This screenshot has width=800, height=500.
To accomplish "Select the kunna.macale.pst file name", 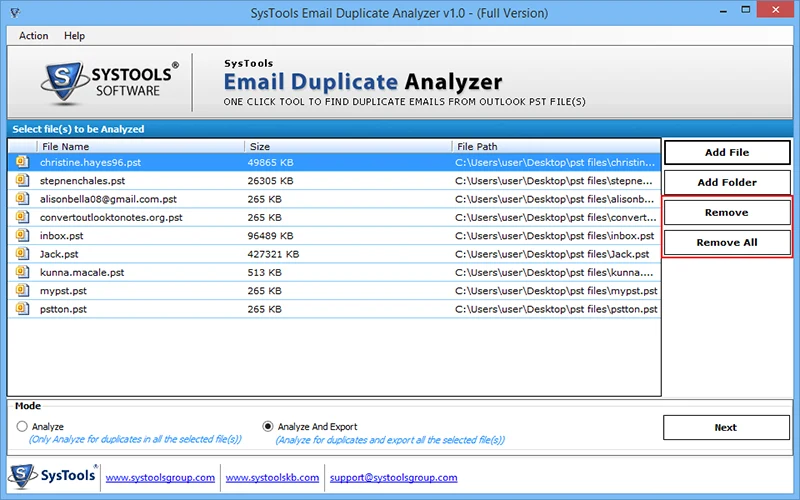I will point(82,273).
